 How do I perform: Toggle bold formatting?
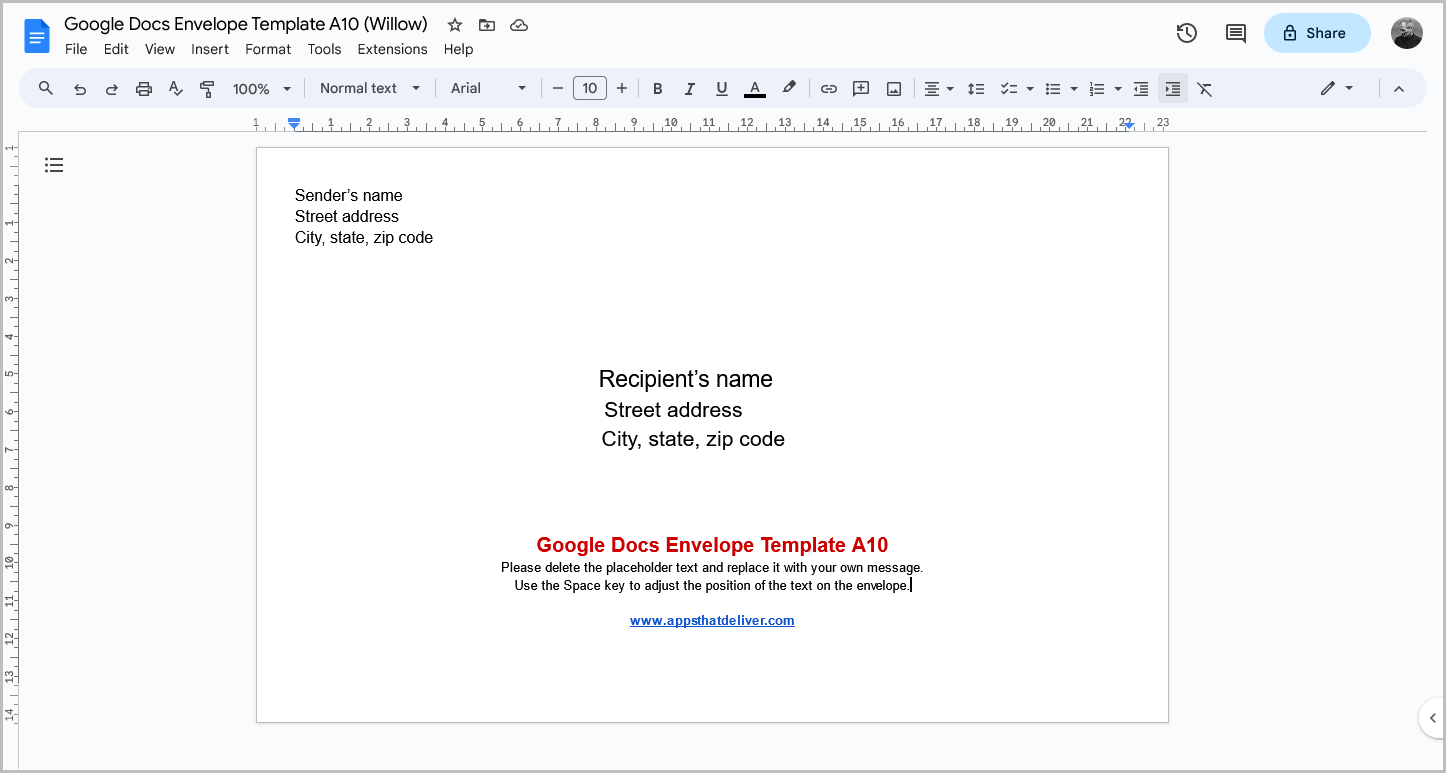[x=657, y=88]
